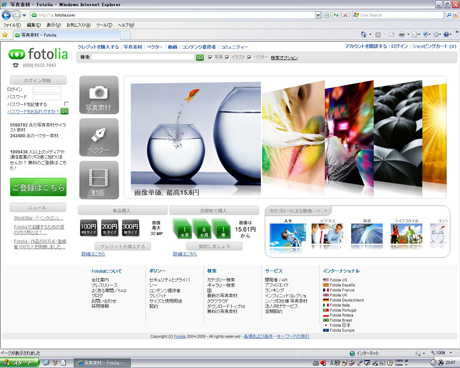460x368 pixels.
Task: Open the Home button dropdown arrow
Action: tap(370, 34)
